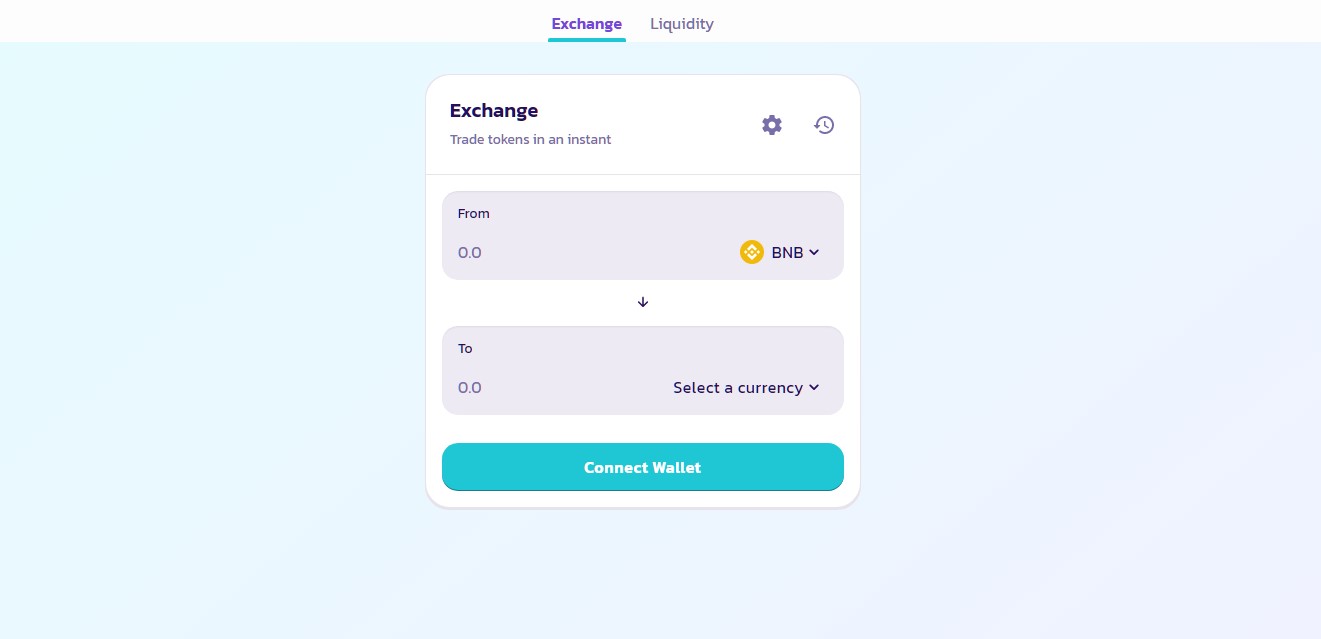Expand the BNB token chevron

click(x=814, y=252)
